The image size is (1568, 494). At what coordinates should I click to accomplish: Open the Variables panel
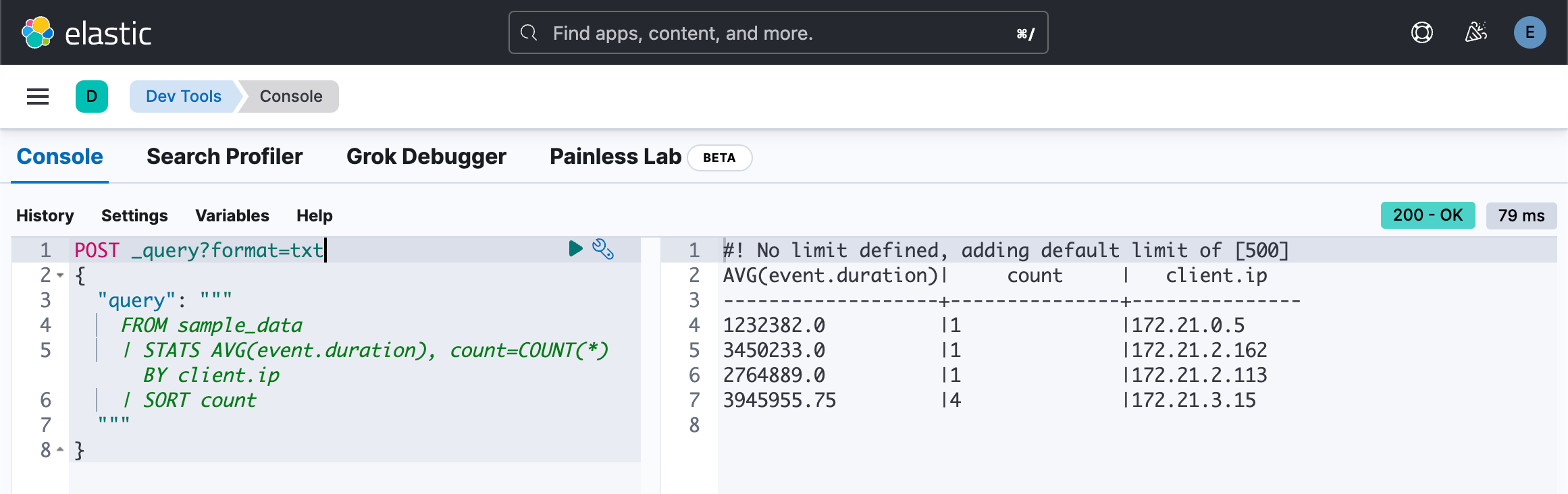click(x=232, y=215)
